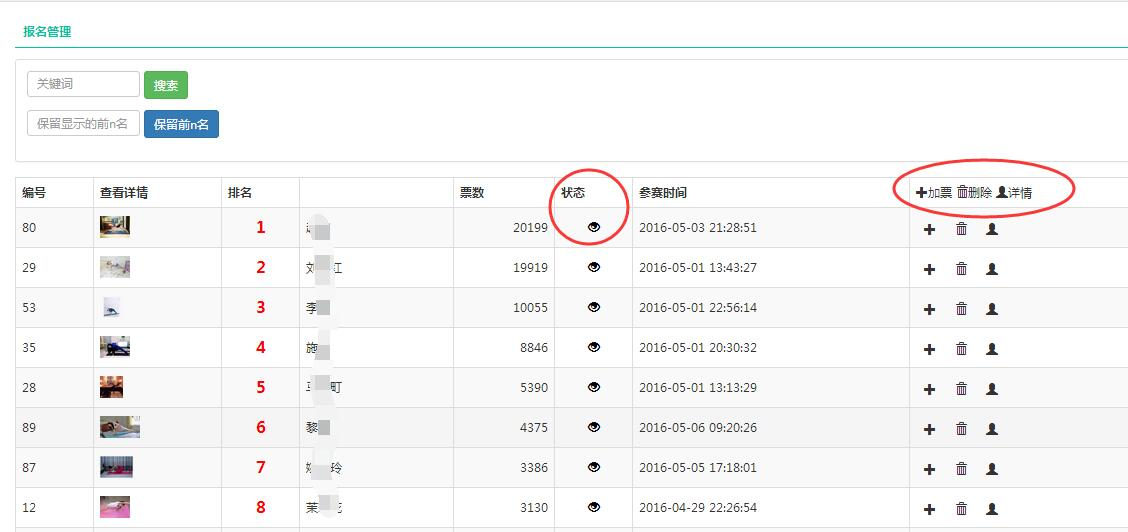The image size is (1128, 532).
Task: Toggle visibility eye for rank 1 entry
Action: [x=594, y=227]
